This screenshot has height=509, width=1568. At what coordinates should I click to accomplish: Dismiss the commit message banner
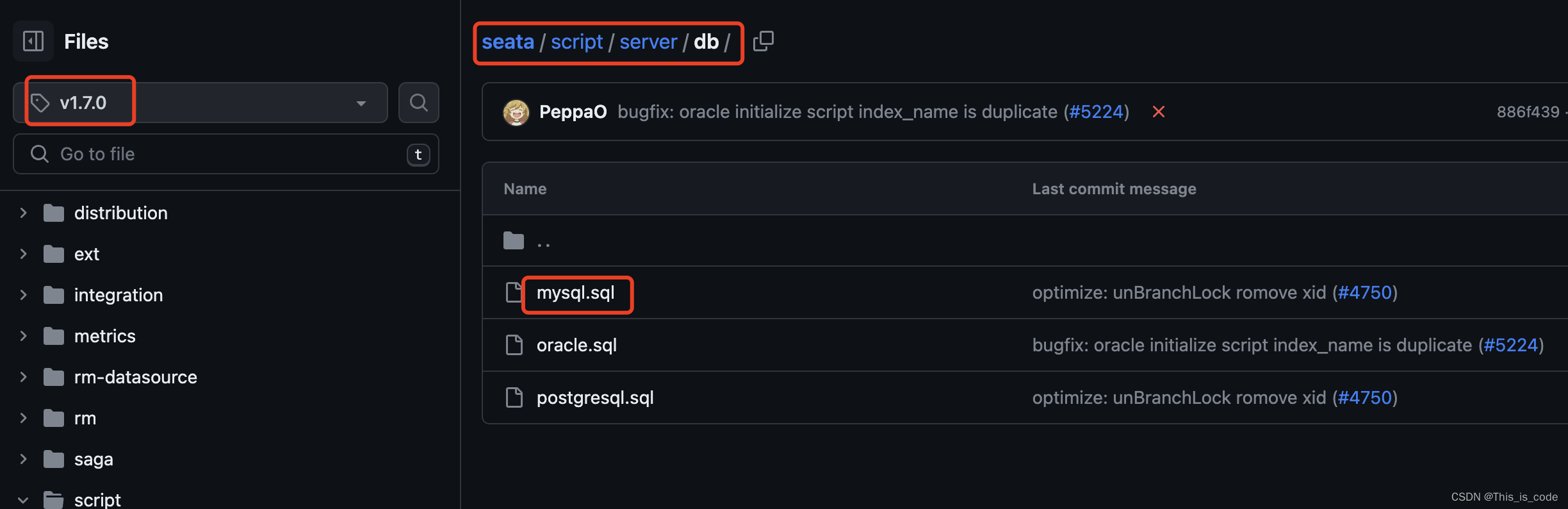point(1159,112)
